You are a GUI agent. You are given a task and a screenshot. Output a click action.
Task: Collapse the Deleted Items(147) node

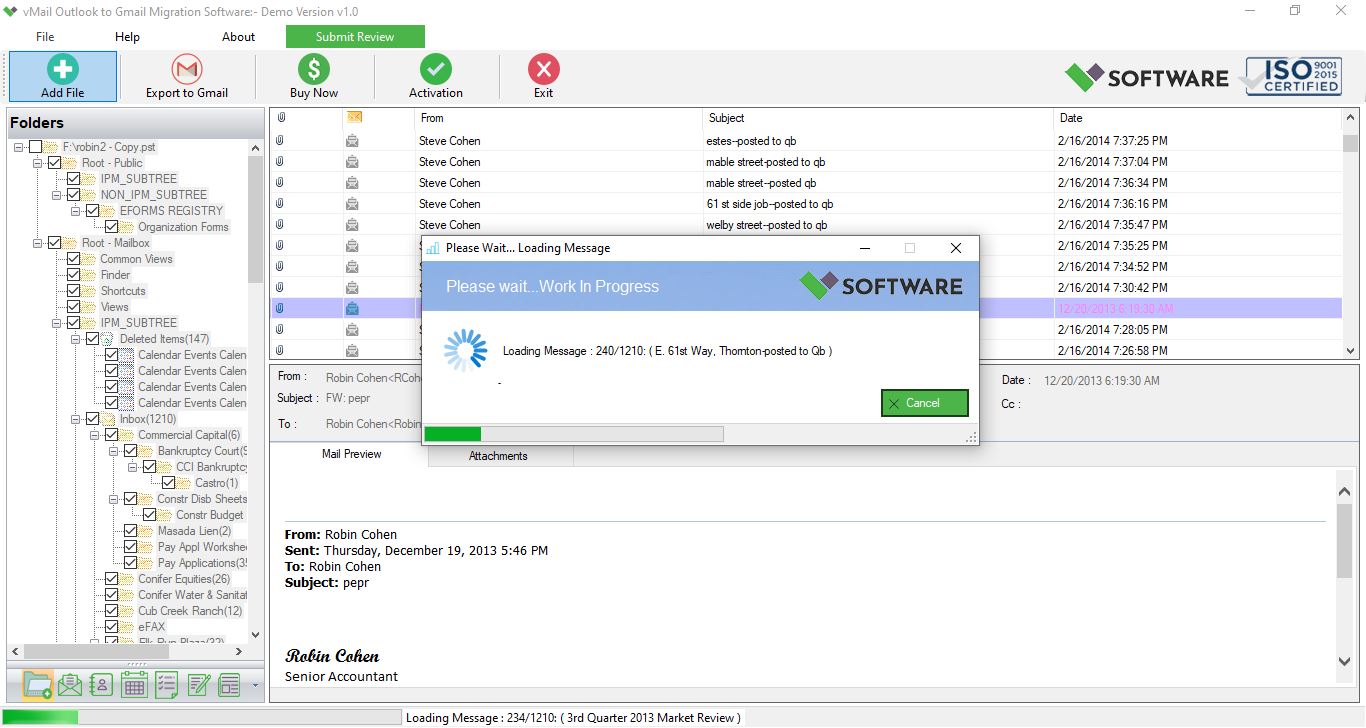(x=76, y=339)
